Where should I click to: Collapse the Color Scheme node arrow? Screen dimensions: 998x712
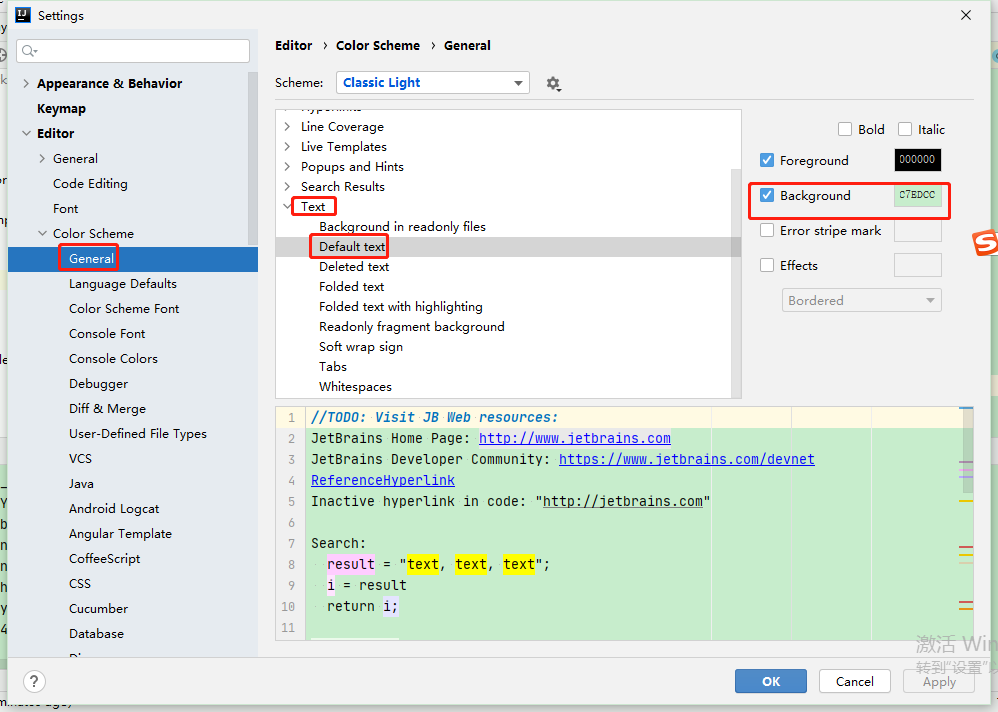coord(42,234)
